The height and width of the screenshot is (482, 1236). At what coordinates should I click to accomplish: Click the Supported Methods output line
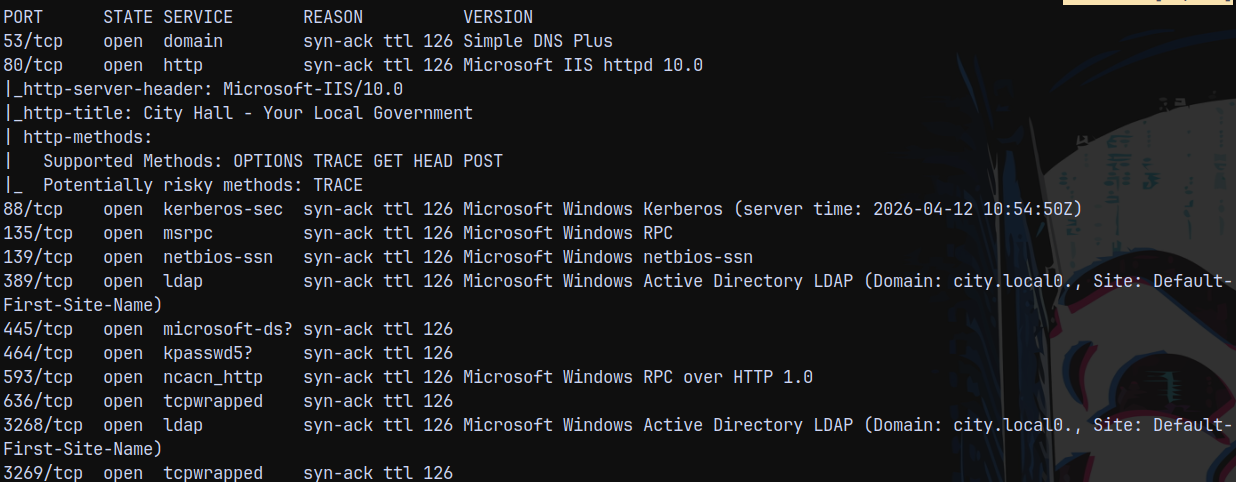tap(273, 161)
